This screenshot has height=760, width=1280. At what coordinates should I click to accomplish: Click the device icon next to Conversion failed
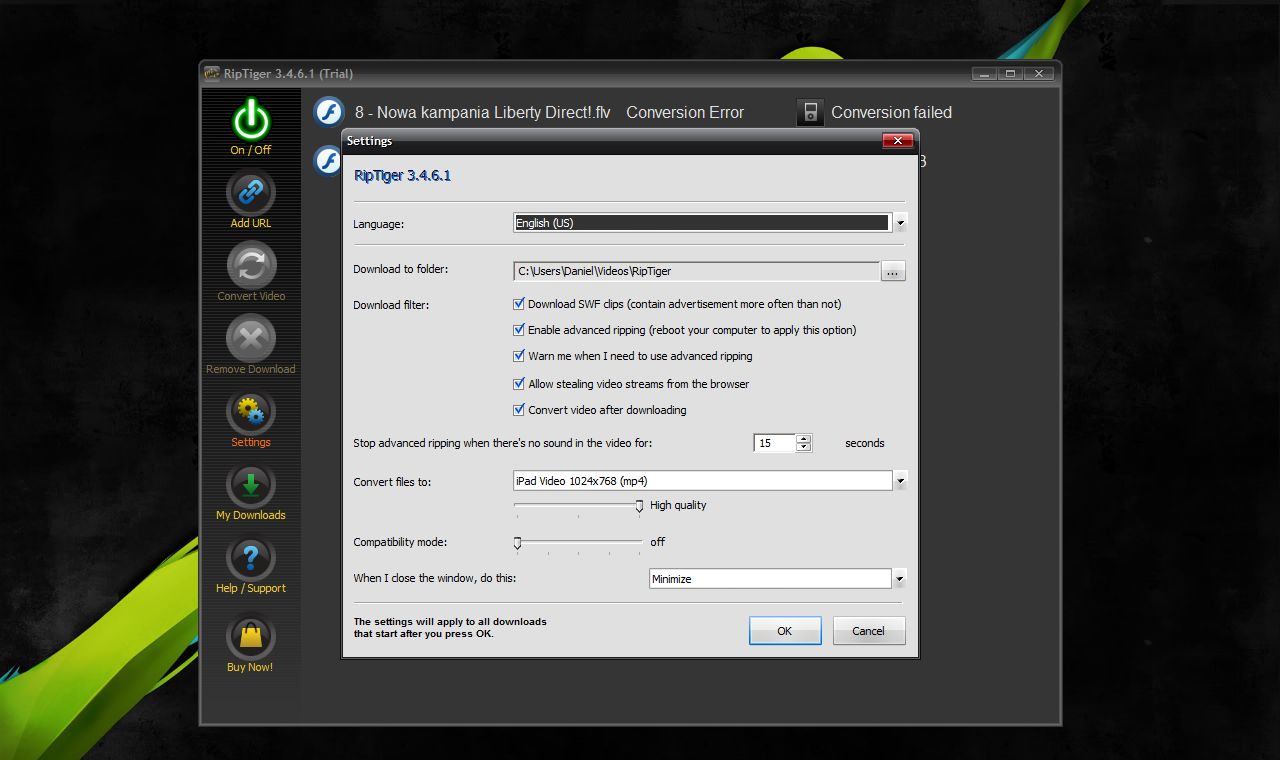810,112
